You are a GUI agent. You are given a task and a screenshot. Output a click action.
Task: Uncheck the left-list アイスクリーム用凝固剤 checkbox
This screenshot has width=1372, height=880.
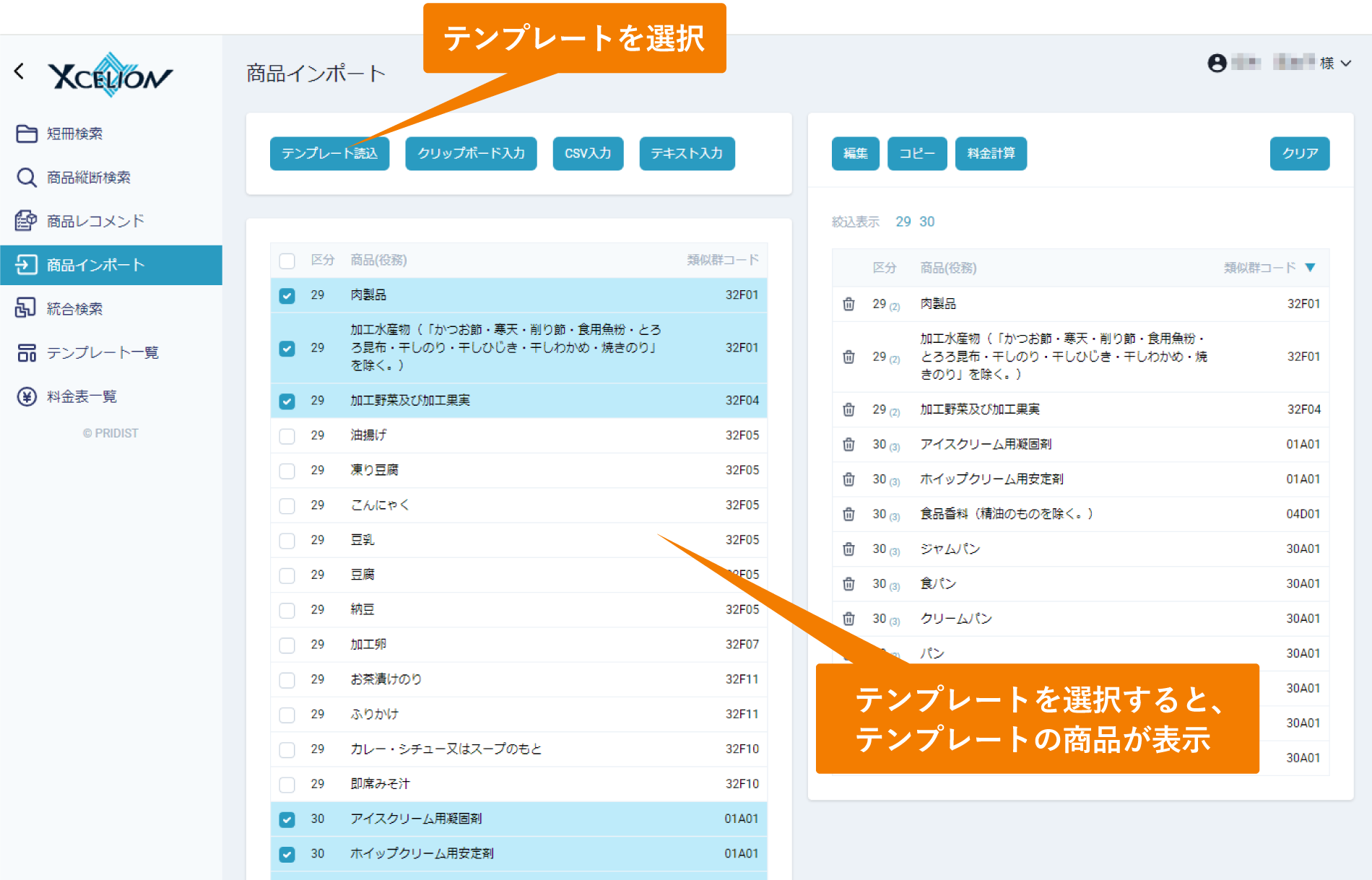pos(287,819)
